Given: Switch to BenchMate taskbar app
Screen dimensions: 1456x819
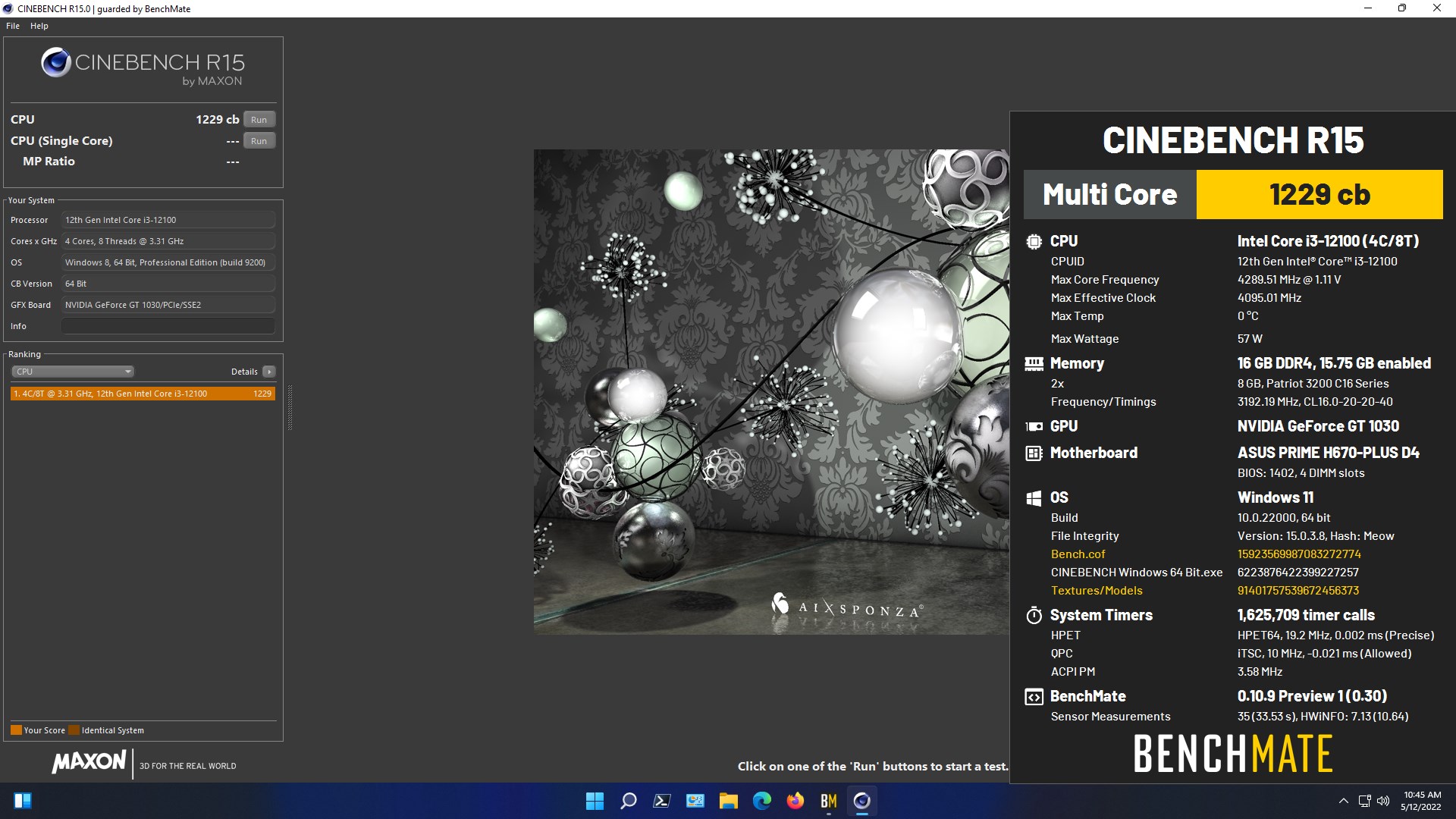Looking at the screenshot, I should 828,801.
